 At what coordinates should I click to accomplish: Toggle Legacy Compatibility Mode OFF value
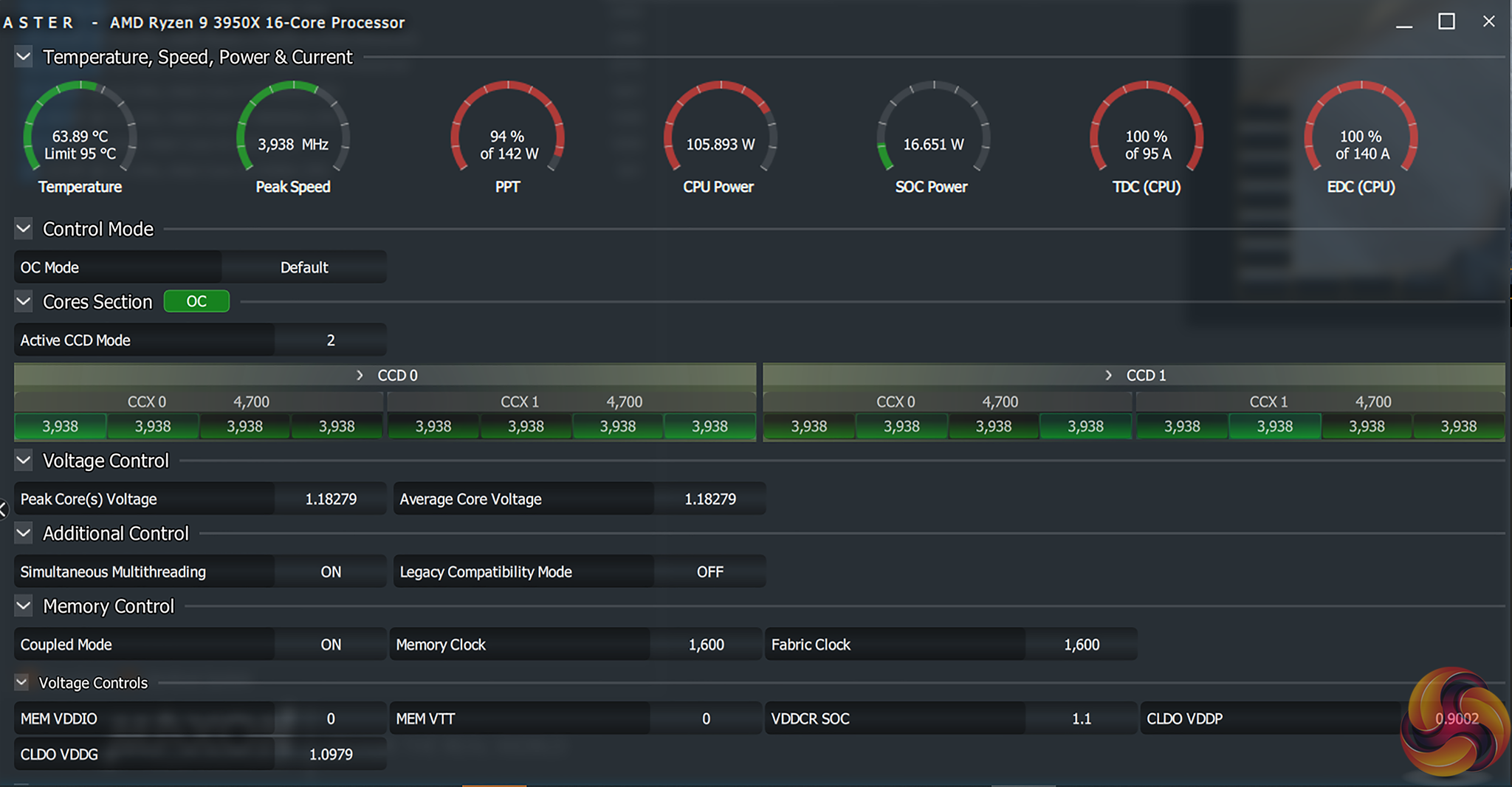(x=709, y=572)
